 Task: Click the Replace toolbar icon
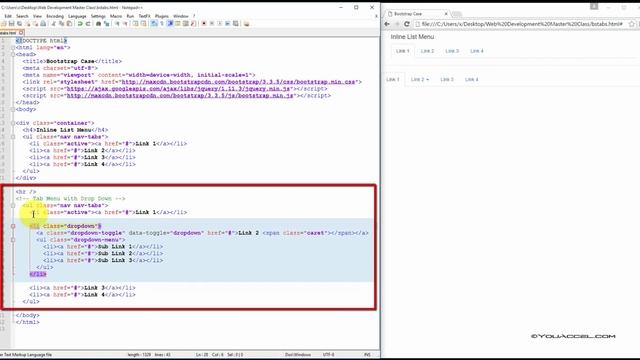coord(107,24)
